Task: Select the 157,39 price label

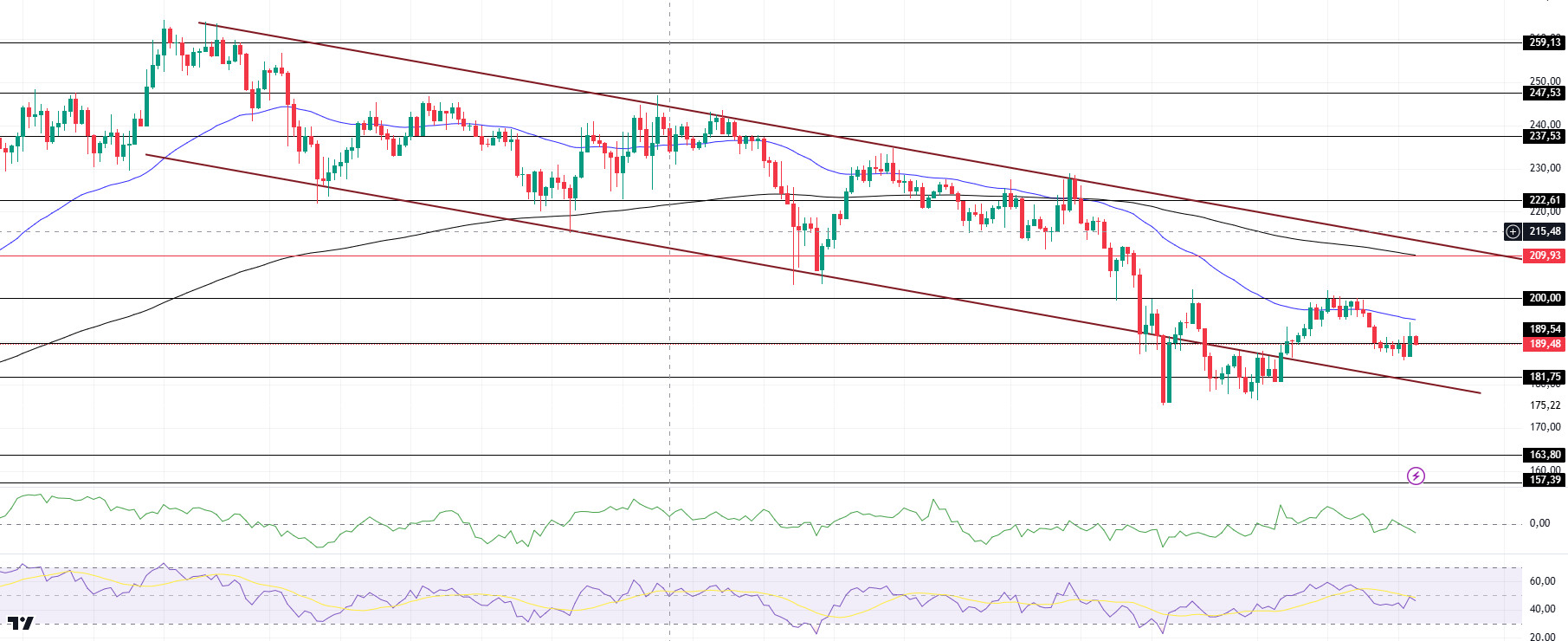Action: [x=1545, y=480]
